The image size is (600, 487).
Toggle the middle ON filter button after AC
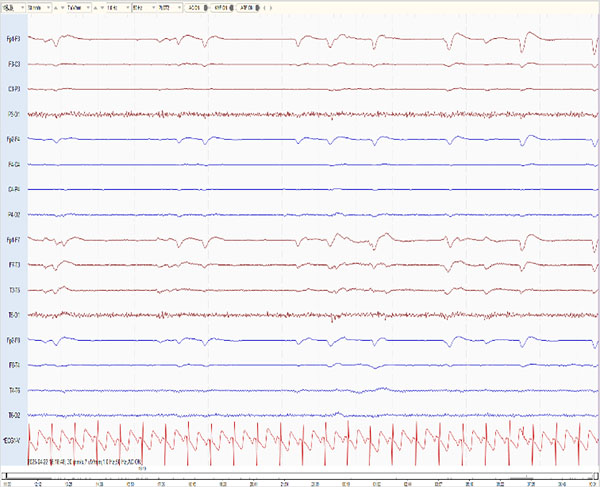pyautogui.click(x=221, y=5)
